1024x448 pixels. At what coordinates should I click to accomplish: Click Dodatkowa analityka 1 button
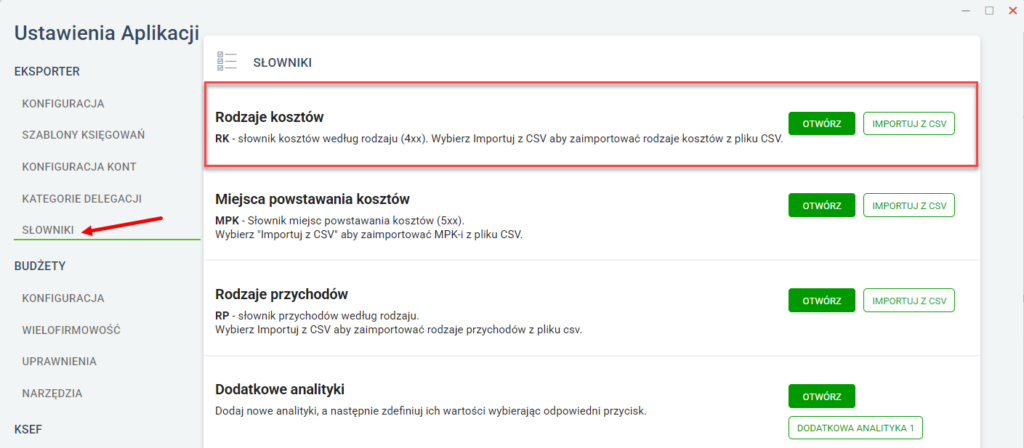(856, 428)
